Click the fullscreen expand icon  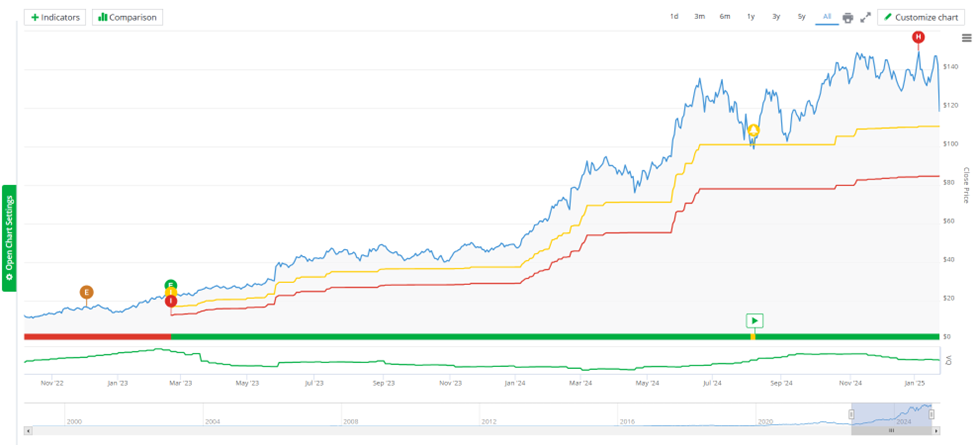point(865,18)
